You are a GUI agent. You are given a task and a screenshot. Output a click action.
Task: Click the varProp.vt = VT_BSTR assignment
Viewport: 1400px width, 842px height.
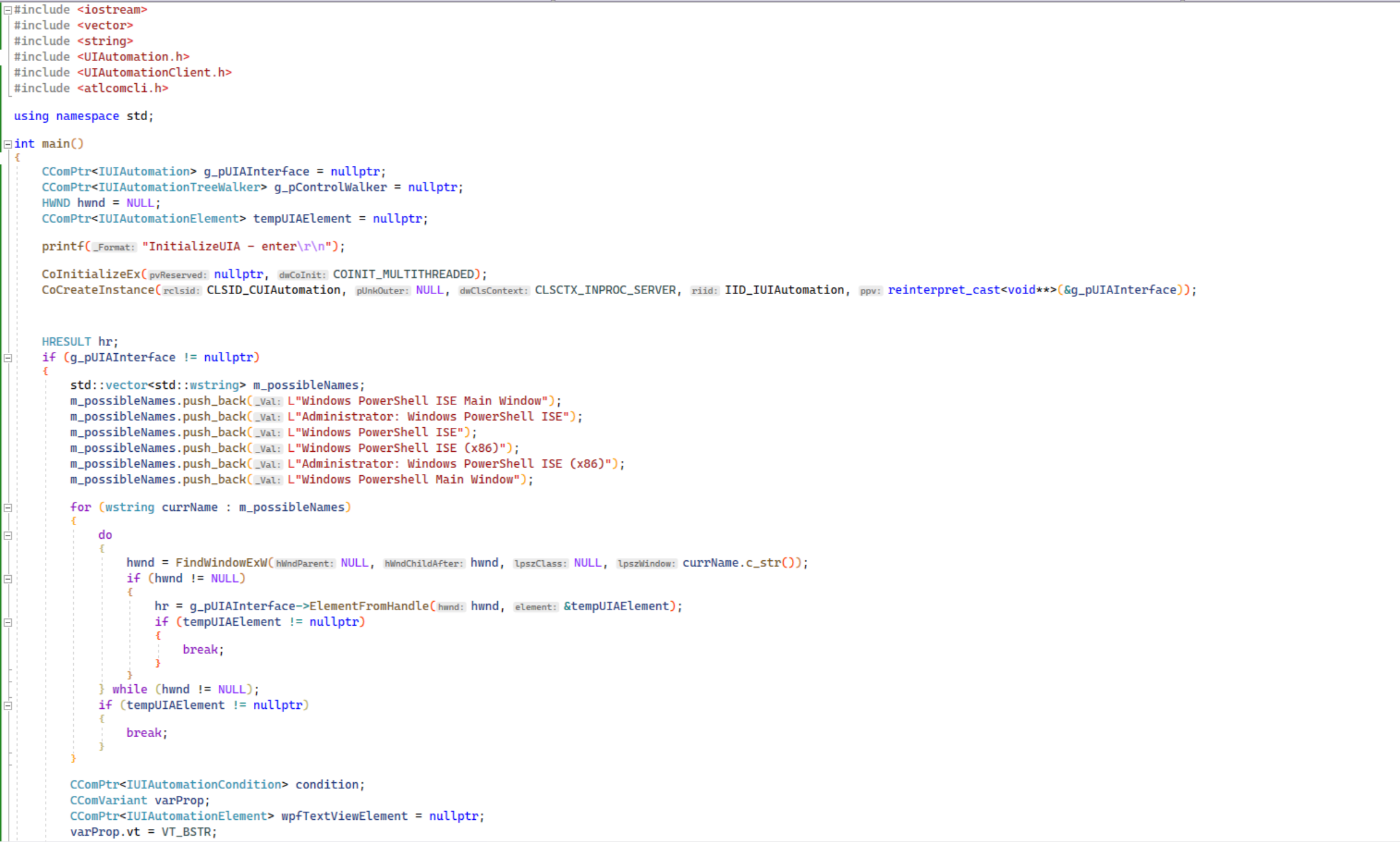(143, 832)
